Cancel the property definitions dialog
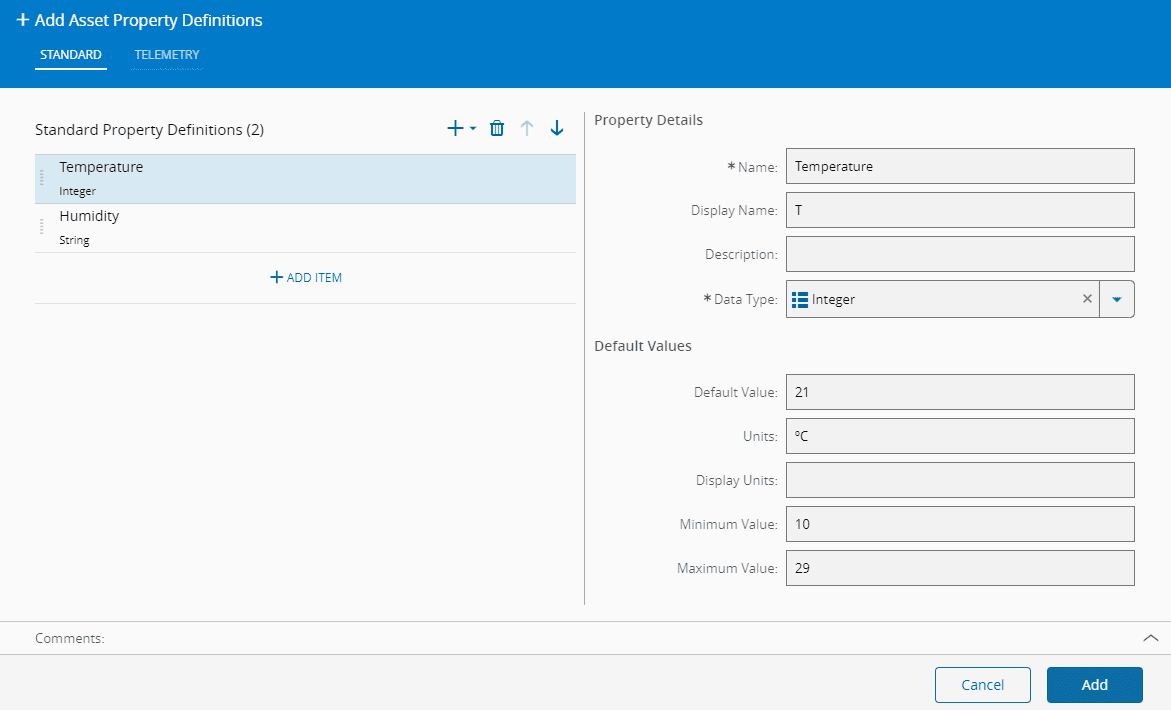The image size is (1171, 710). pyautogui.click(x=982, y=685)
